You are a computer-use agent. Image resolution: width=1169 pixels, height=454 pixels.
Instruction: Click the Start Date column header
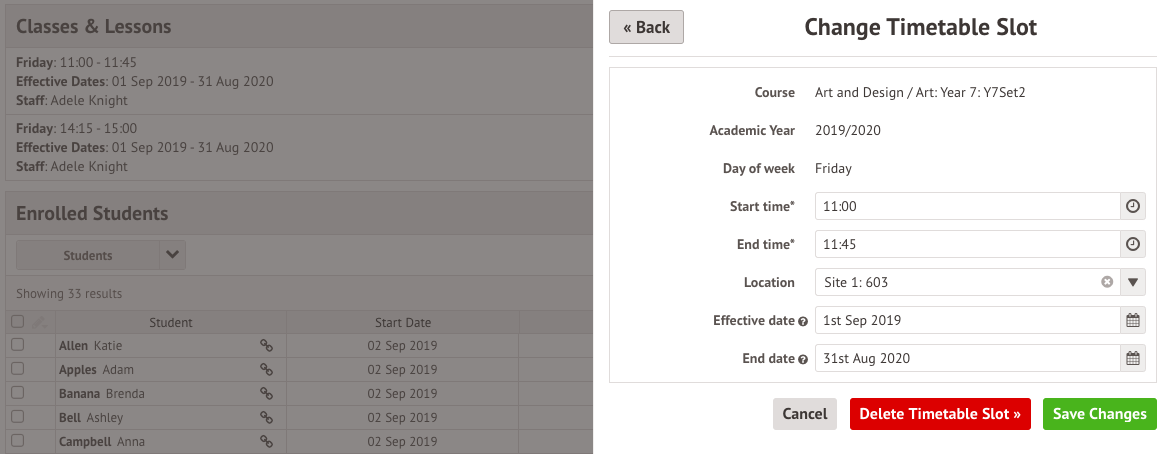click(x=403, y=323)
